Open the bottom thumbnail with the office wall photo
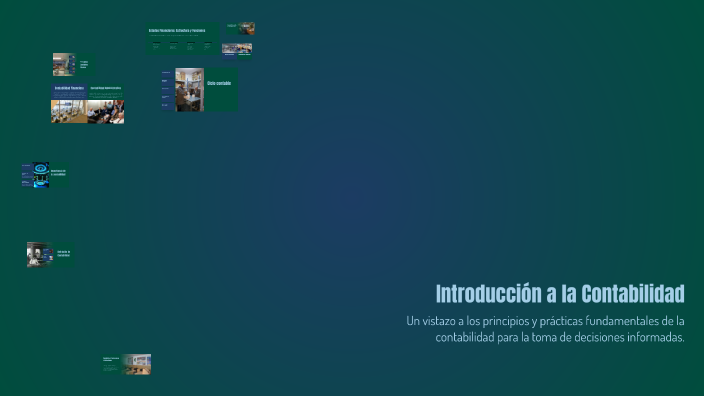The width and height of the screenshot is (704, 396). click(x=127, y=364)
